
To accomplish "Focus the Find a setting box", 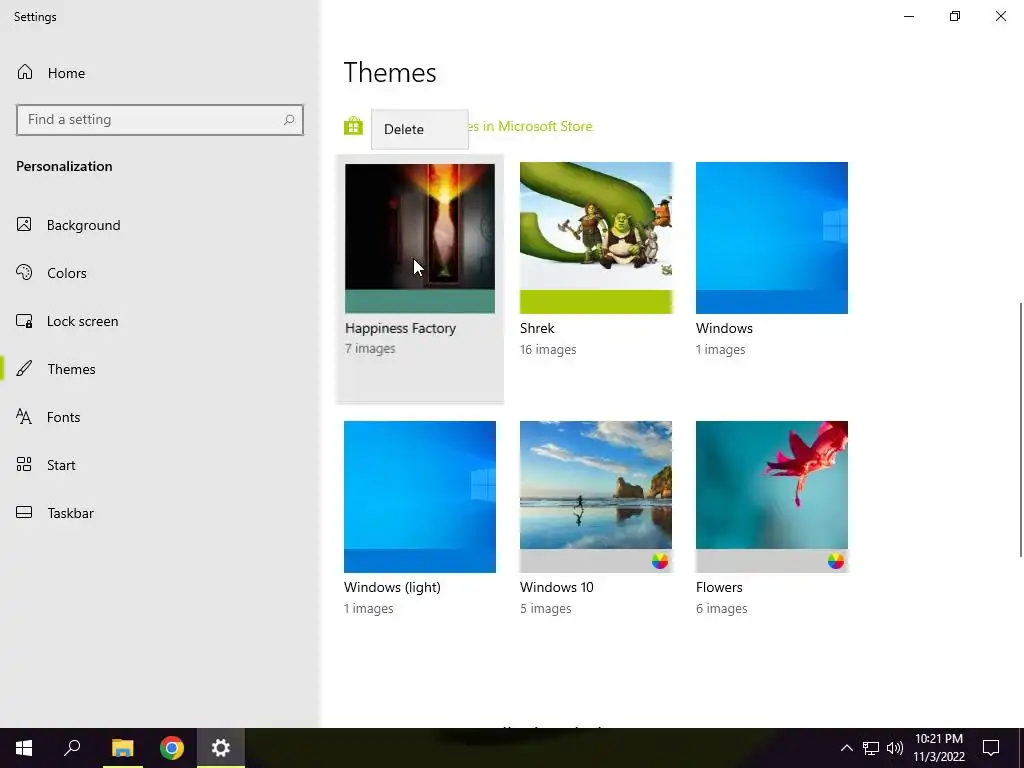I will (160, 120).
